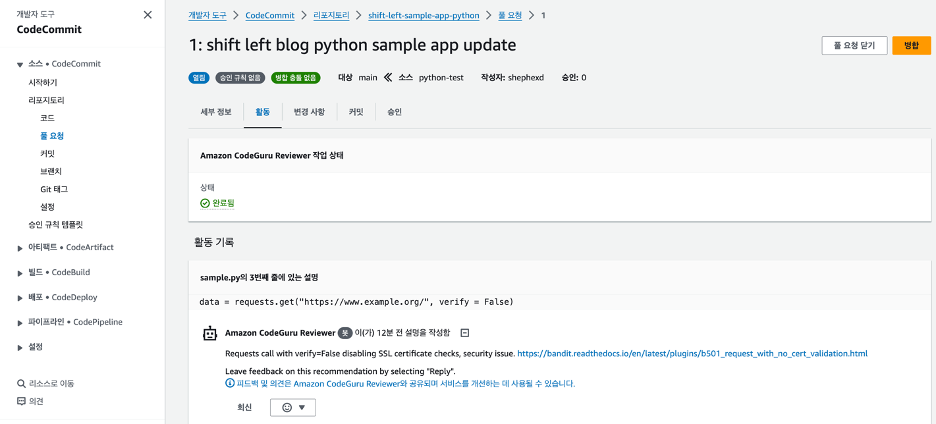Go to 코드 in the sidebar
This screenshot has height=424, width=936.
[47, 118]
